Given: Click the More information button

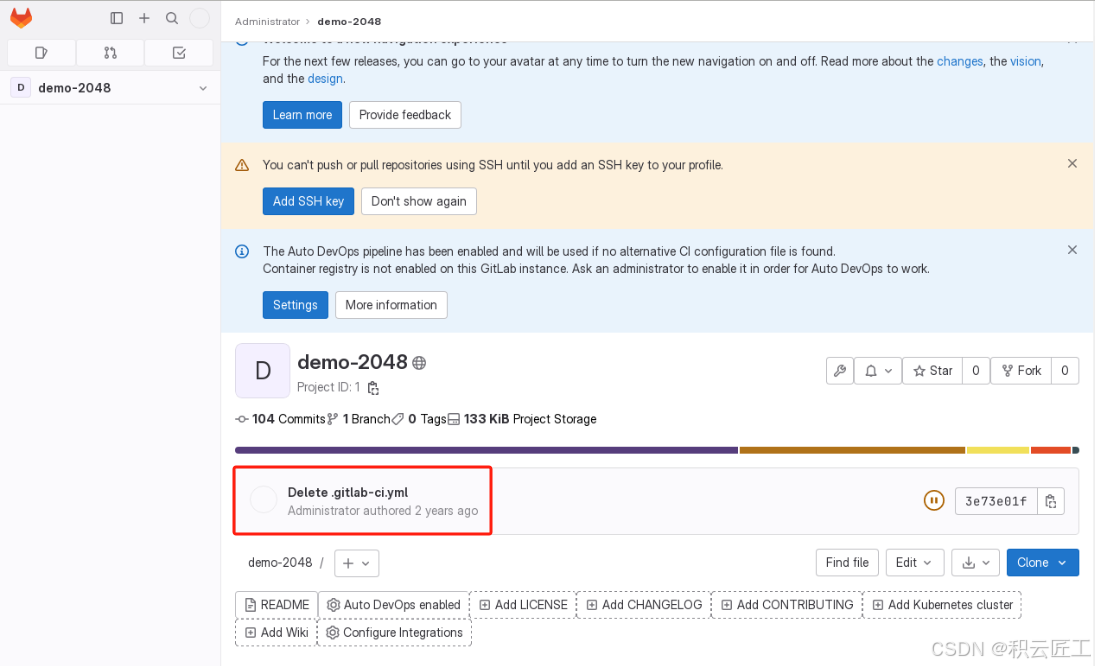Looking at the screenshot, I should click(x=391, y=305).
